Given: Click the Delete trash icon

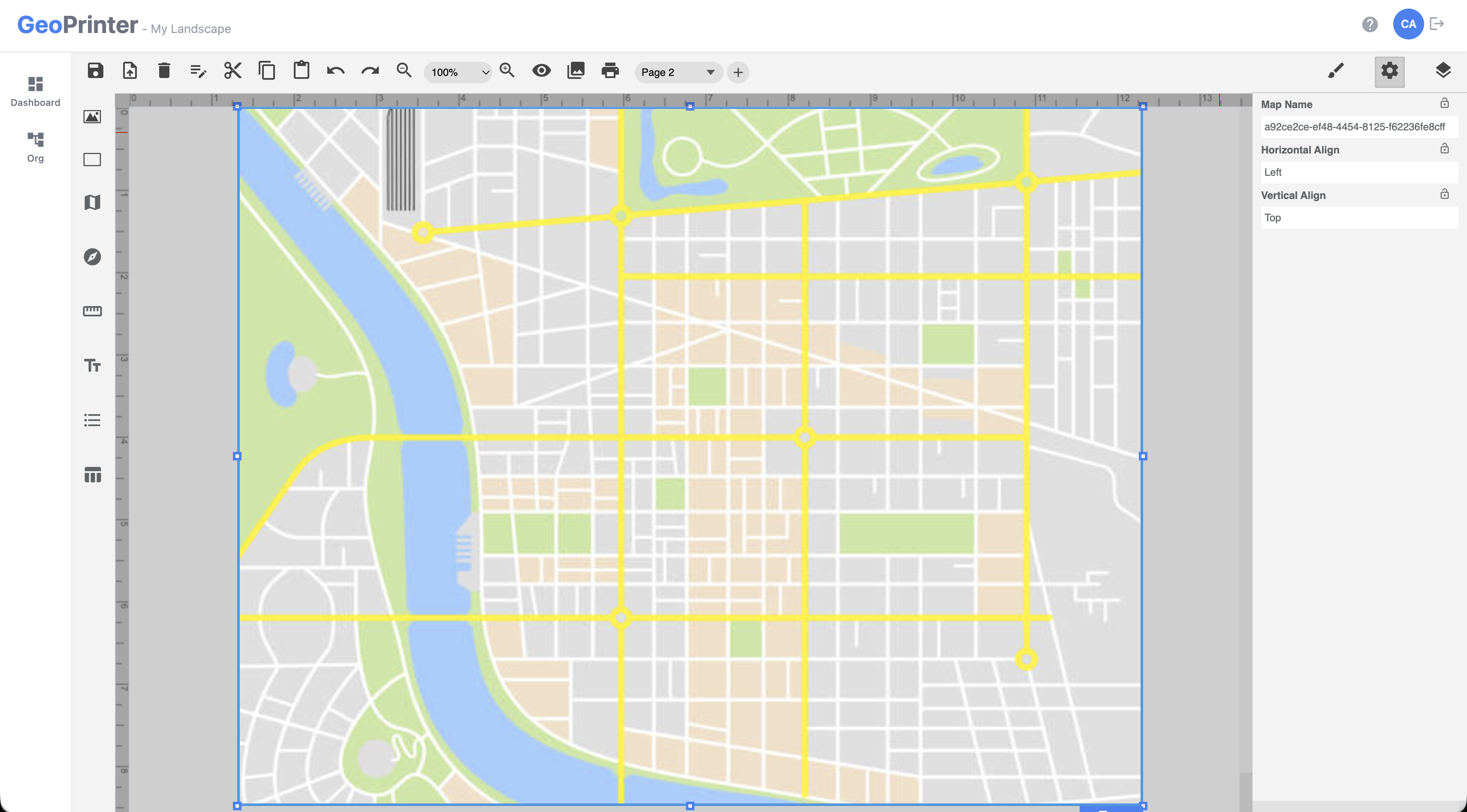Looking at the screenshot, I should [164, 71].
